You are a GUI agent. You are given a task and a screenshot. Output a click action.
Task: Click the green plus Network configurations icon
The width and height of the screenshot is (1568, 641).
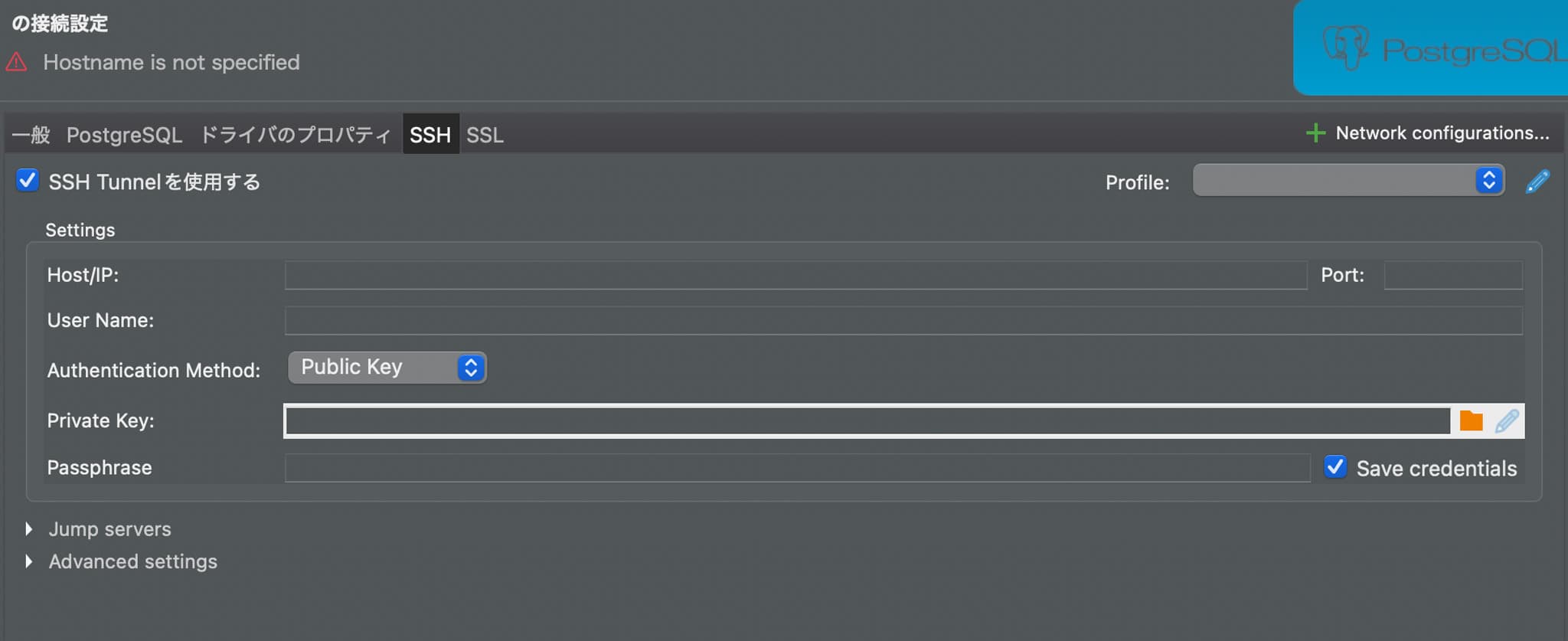(1315, 133)
